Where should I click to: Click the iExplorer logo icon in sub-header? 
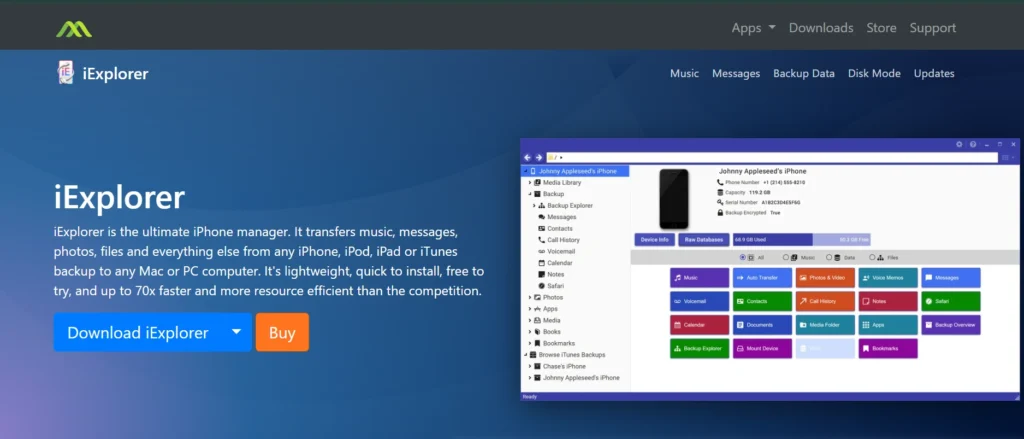pos(65,73)
